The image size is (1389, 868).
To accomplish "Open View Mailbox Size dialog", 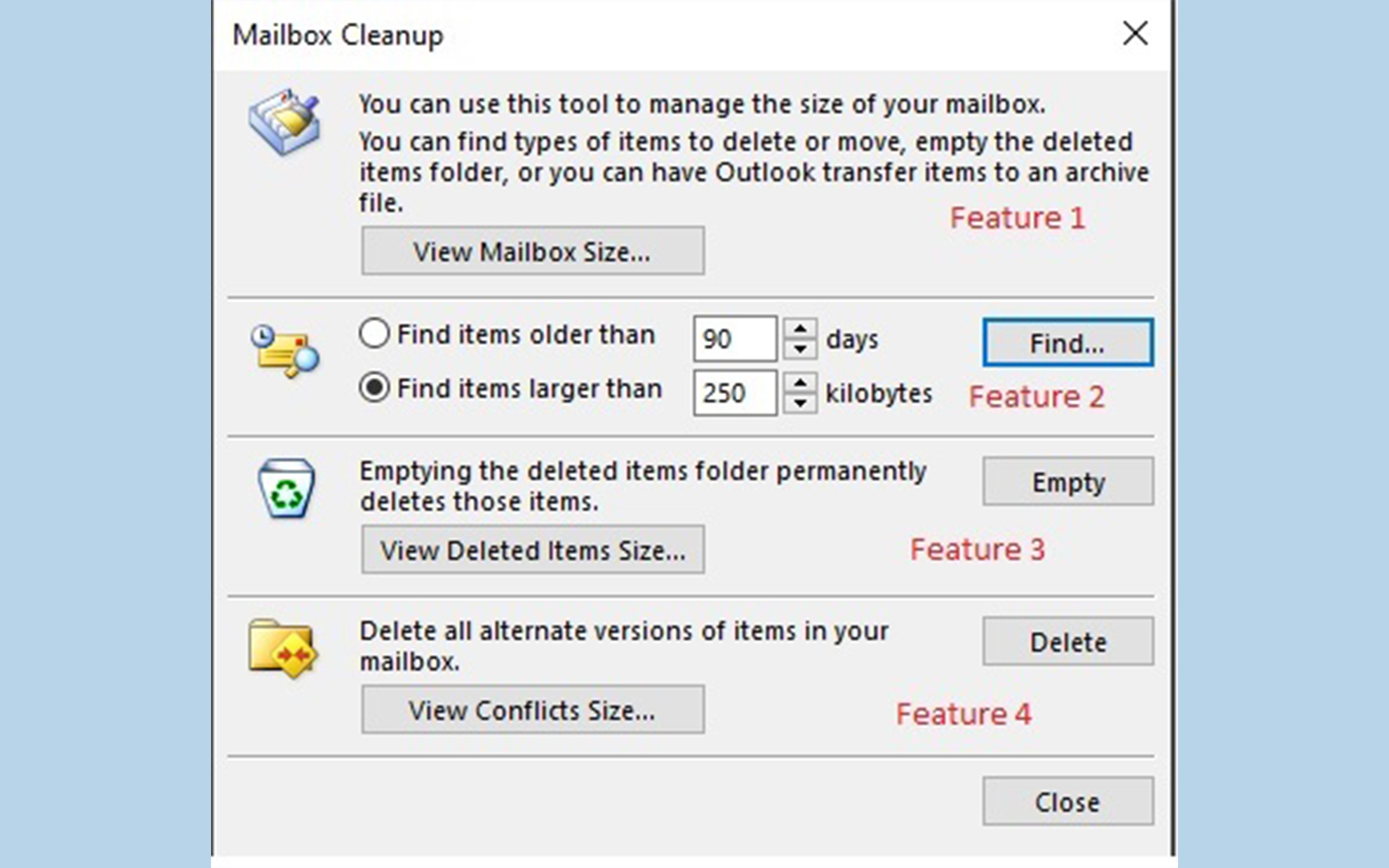I will [x=532, y=252].
